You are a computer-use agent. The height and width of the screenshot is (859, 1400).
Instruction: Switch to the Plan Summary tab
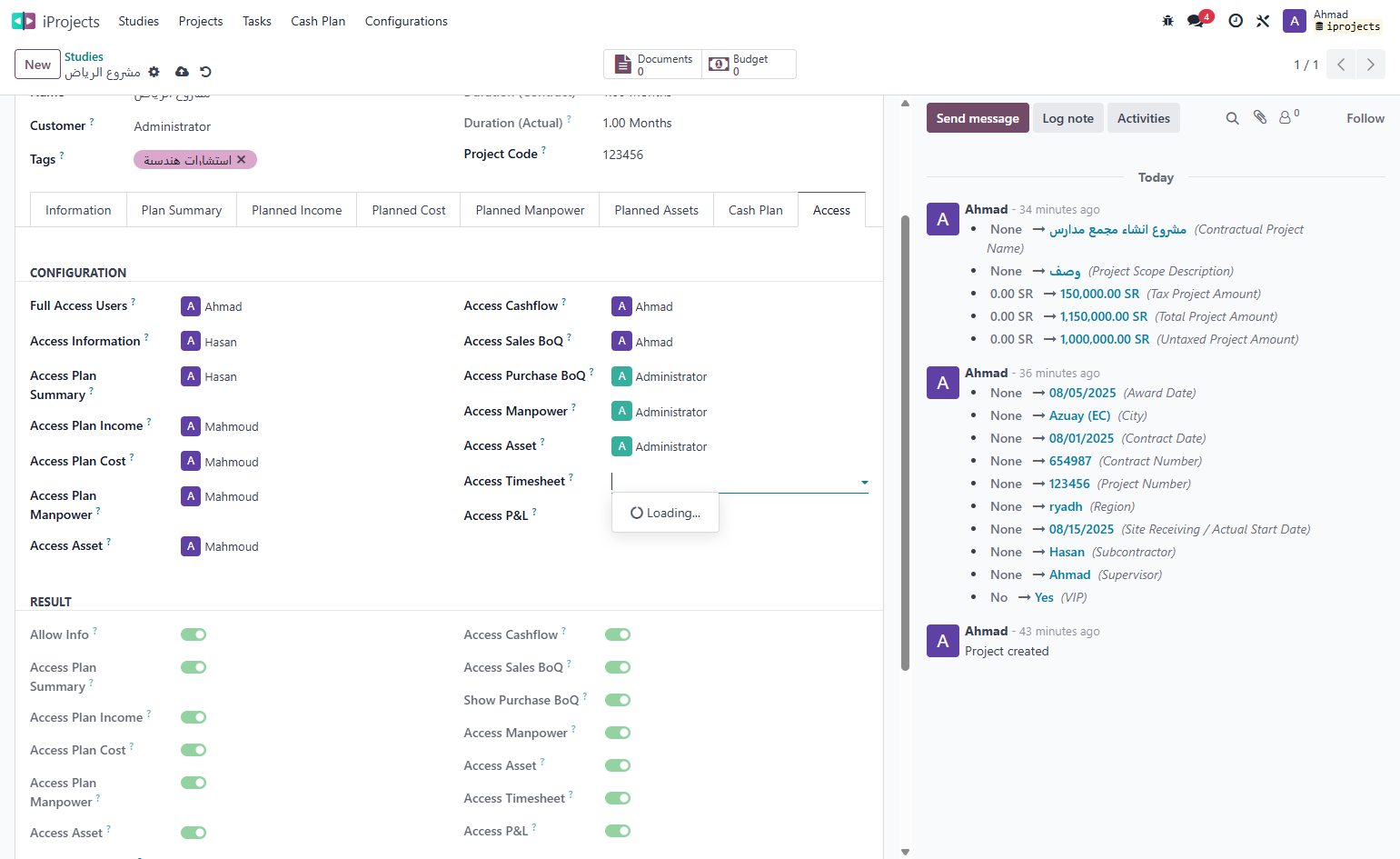click(x=182, y=210)
